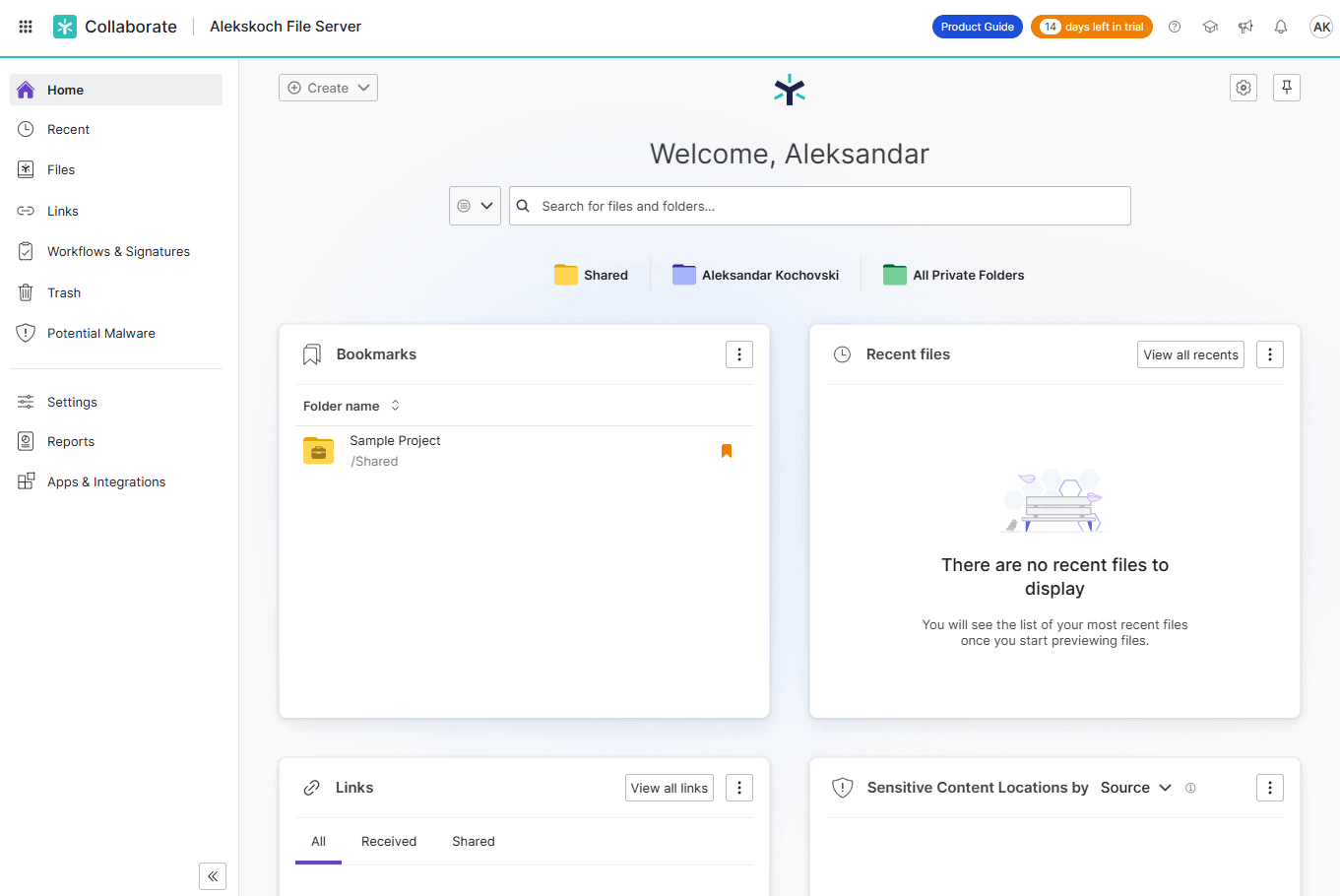Click the Sensitive Content info icon
This screenshot has width=1340, height=896.
[x=1190, y=788]
